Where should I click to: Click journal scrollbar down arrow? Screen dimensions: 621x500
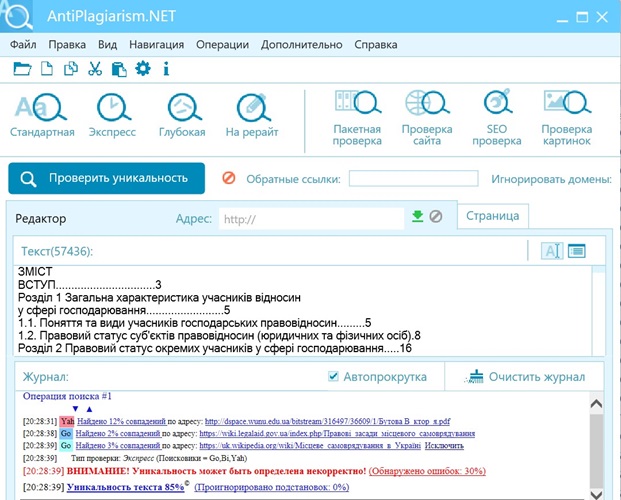click(596, 494)
